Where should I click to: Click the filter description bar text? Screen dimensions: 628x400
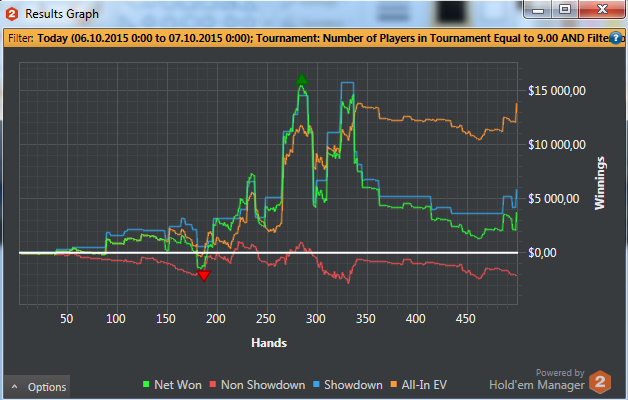pos(316,38)
